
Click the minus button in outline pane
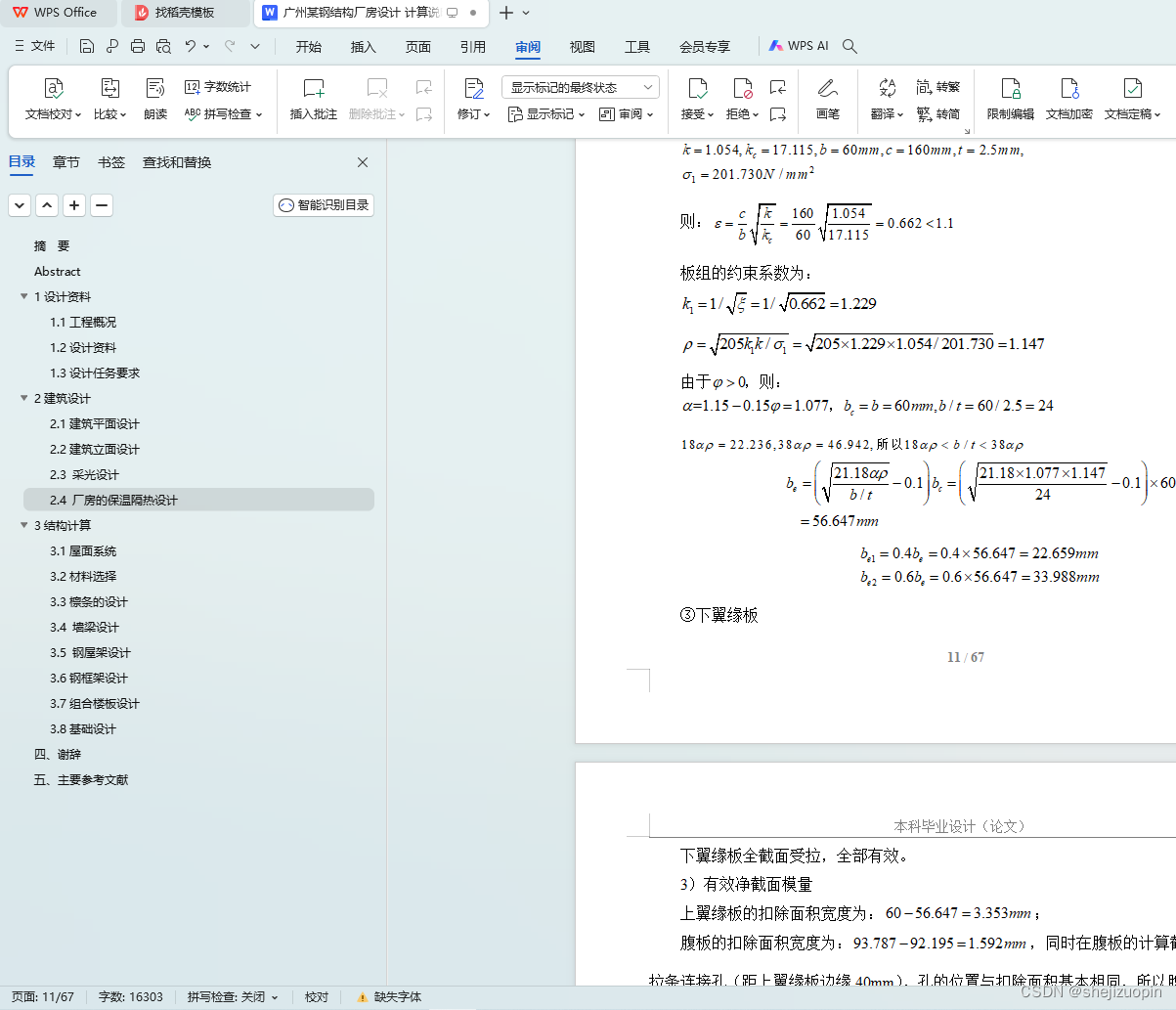click(102, 205)
